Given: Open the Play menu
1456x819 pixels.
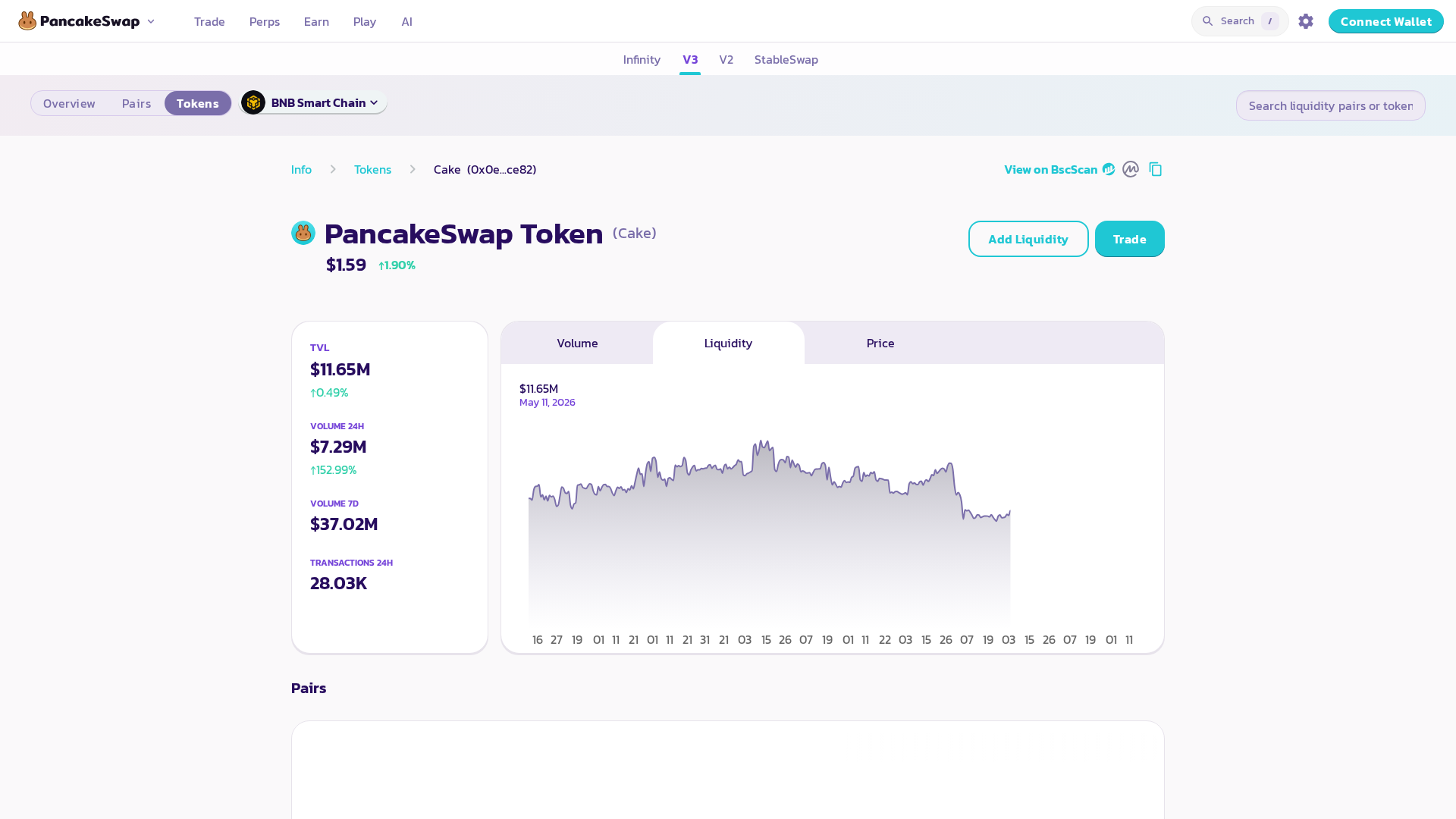Looking at the screenshot, I should [x=365, y=21].
